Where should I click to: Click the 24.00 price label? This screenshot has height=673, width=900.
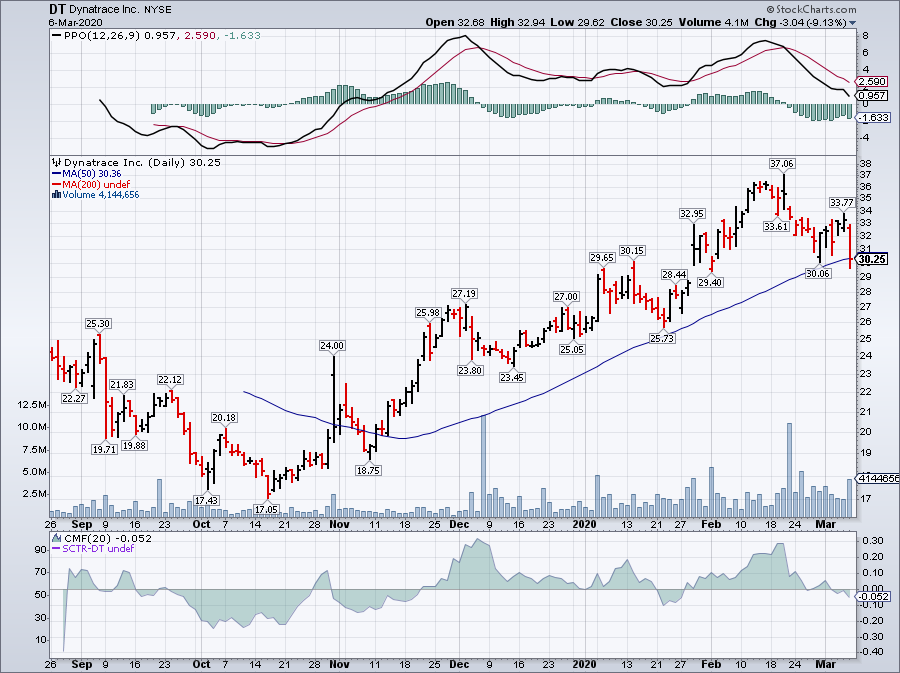coord(332,345)
